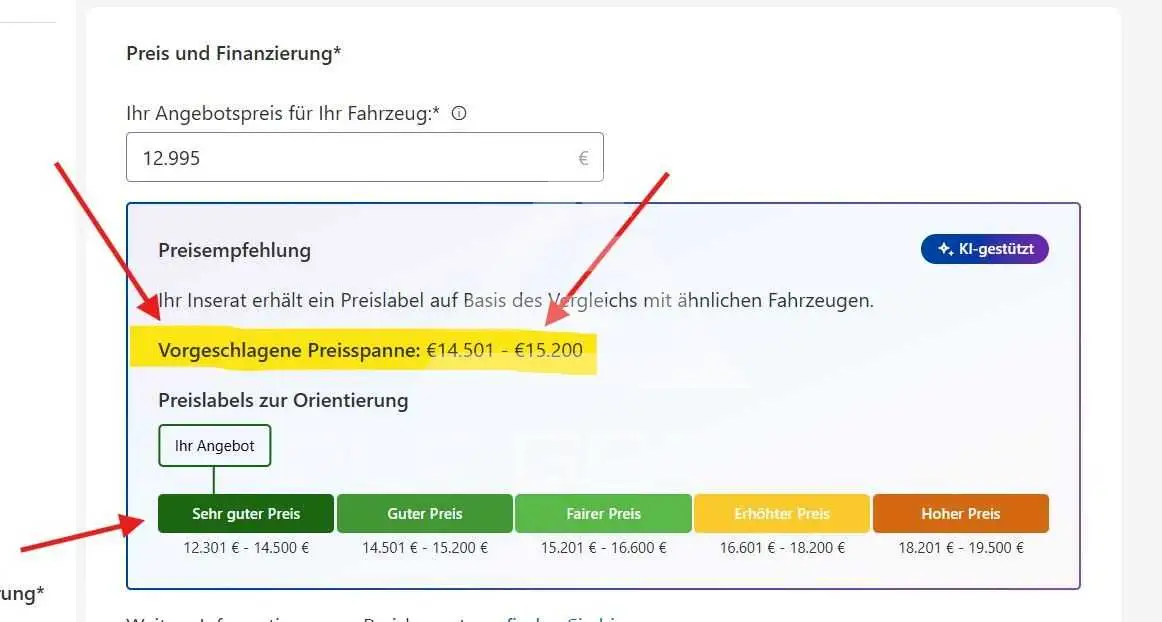Click the Preisempfehlung heading
Screen dimensions: 1162x622
click(x=234, y=251)
